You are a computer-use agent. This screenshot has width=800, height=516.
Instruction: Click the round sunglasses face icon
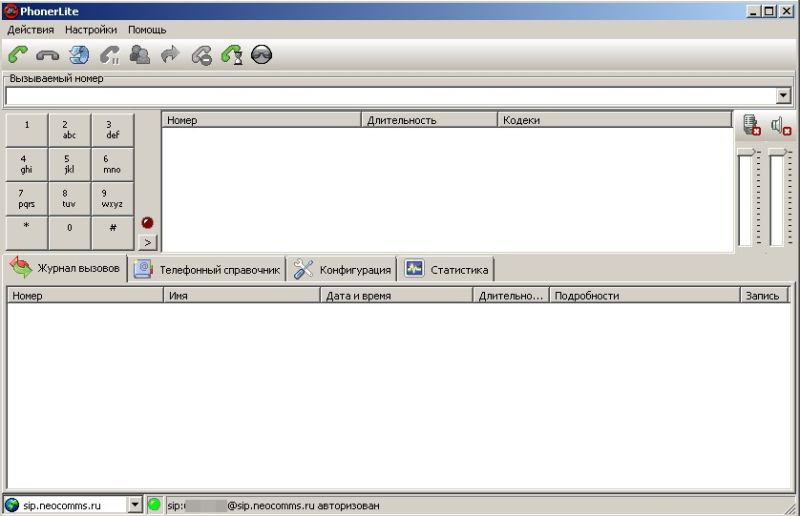pyautogui.click(x=261, y=55)
